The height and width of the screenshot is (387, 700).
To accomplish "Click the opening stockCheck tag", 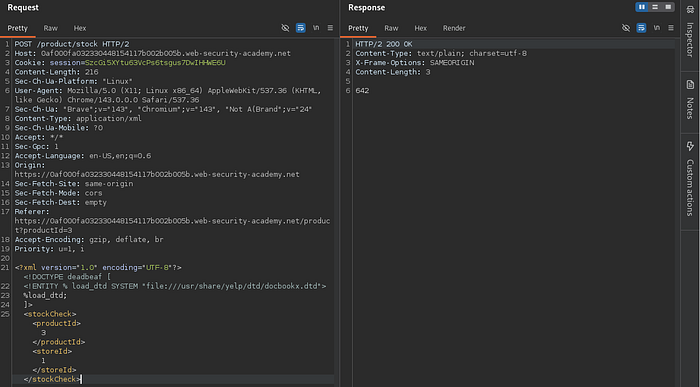I will pos(50,314).
